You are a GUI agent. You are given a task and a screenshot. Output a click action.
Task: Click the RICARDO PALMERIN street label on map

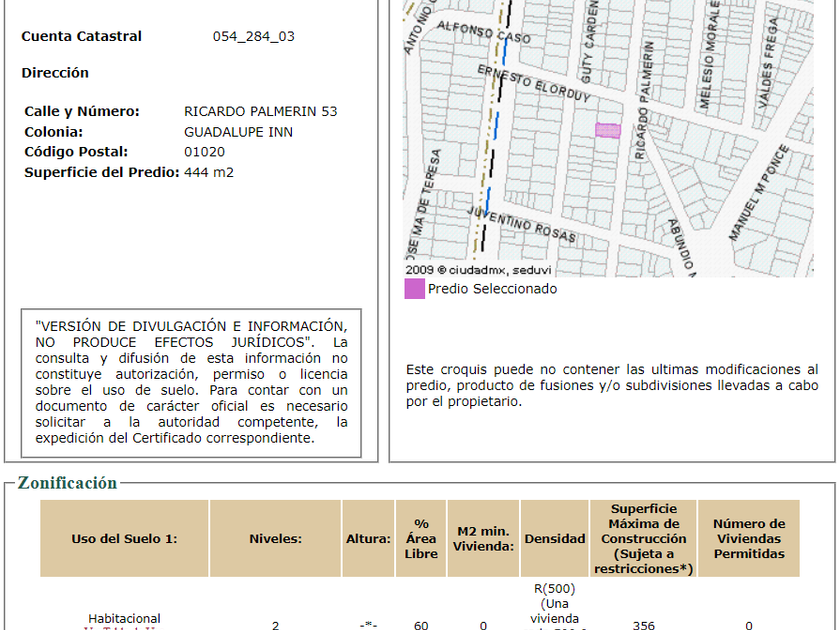[644, 101]
